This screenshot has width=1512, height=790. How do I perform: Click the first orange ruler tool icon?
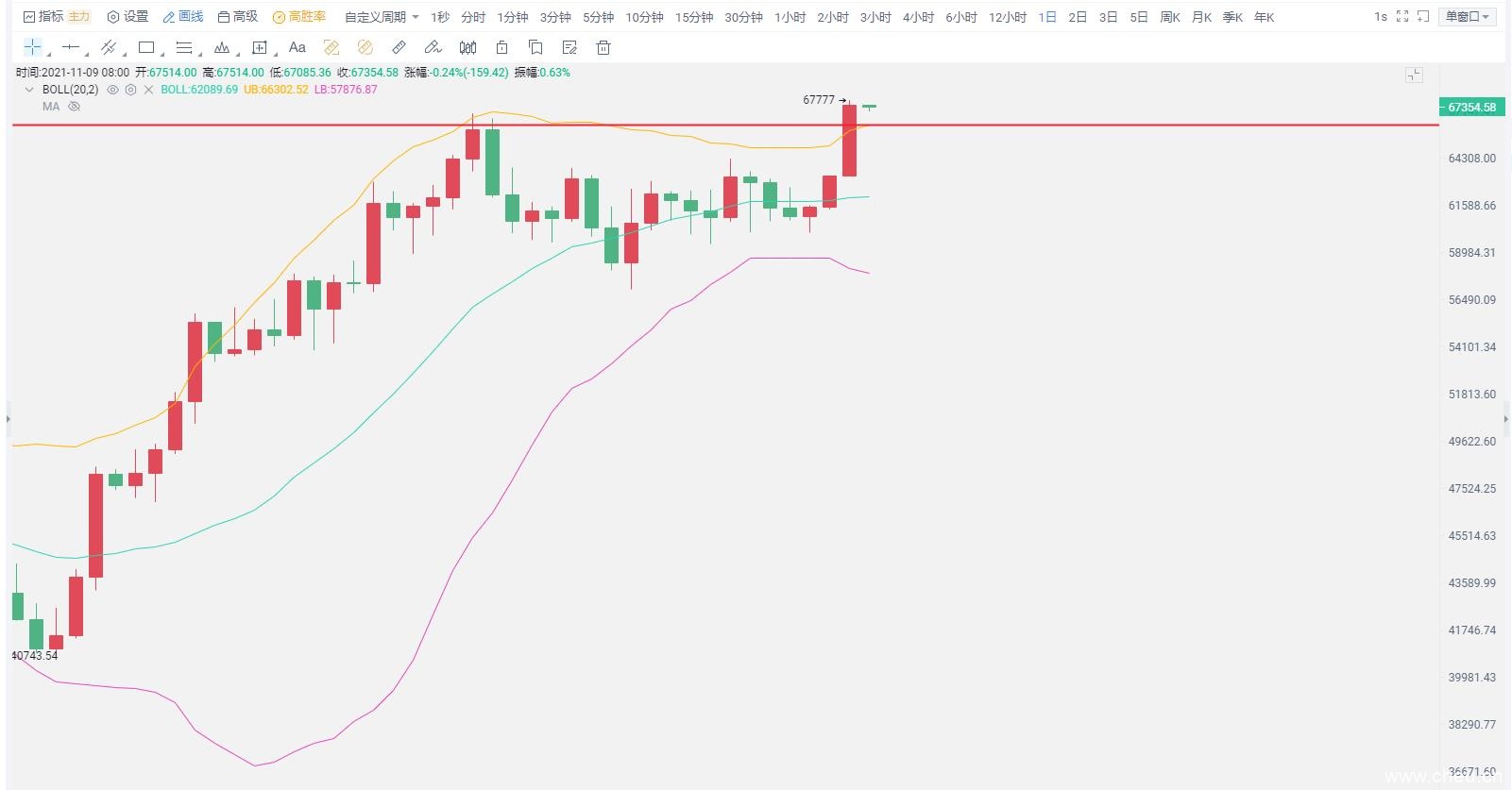(331, 47)
